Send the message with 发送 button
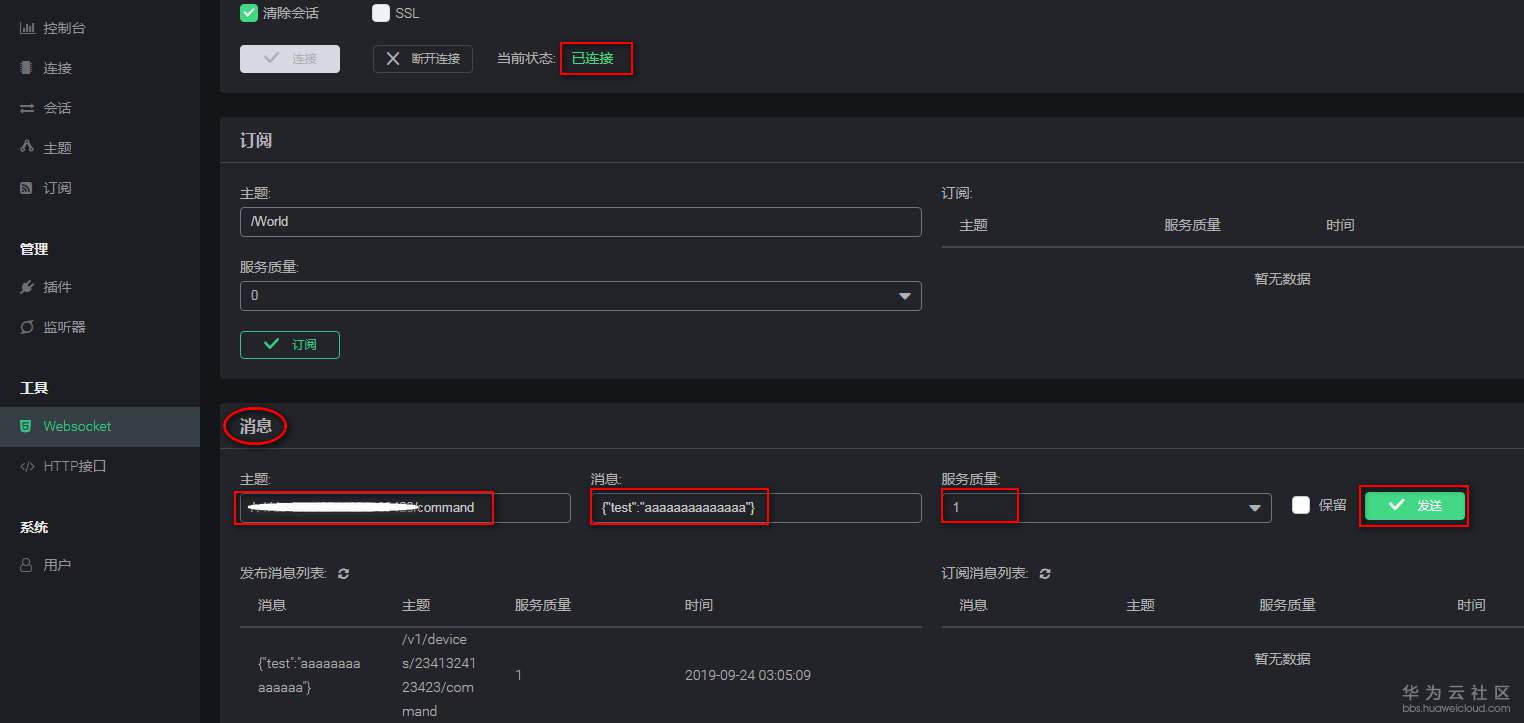The width and height of the screenshot is (1524, 723). [x=1415, y=506]
